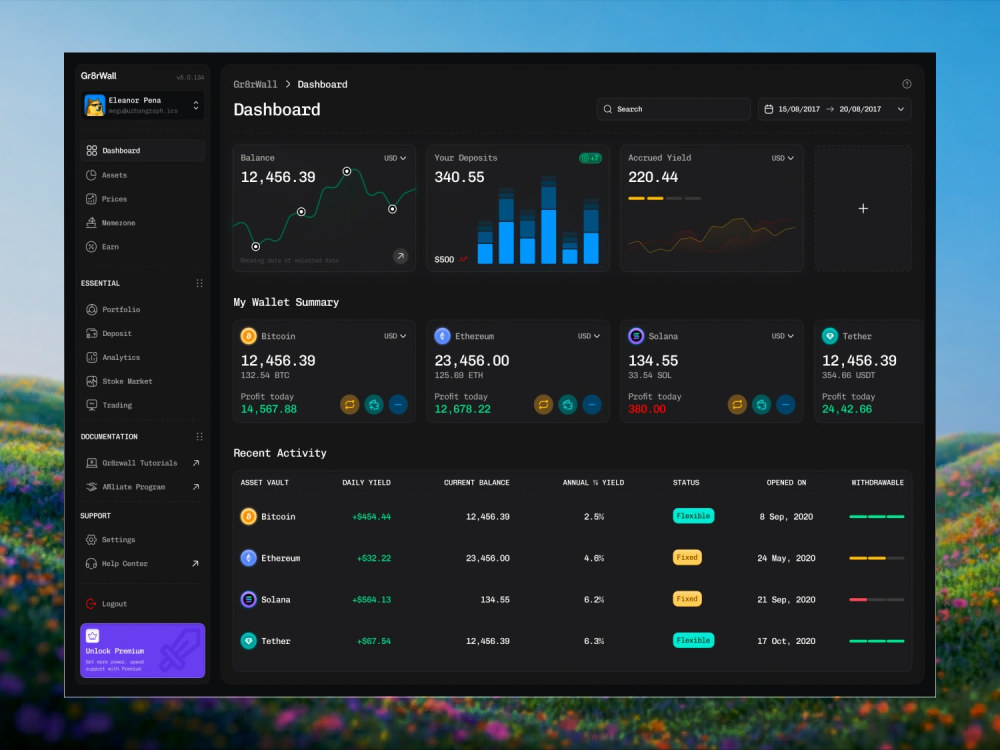The height and width of the screenshot is (750, 1000).
Task: Click Ethereum wallet swap icon
Action: [x=543, y=404]
